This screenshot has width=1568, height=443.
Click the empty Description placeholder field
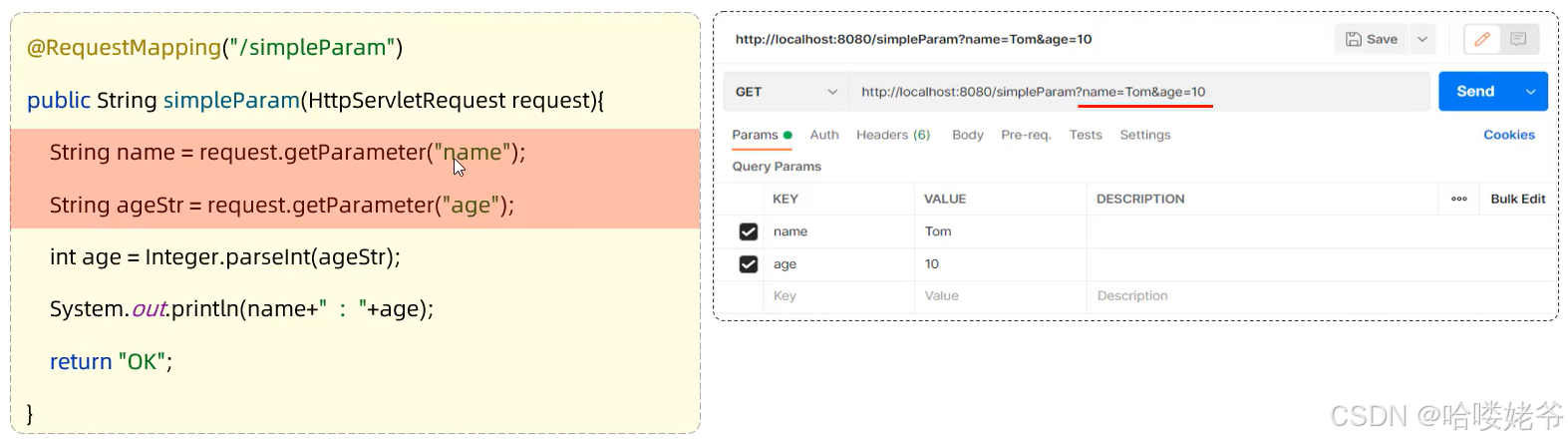point(1322,296)
